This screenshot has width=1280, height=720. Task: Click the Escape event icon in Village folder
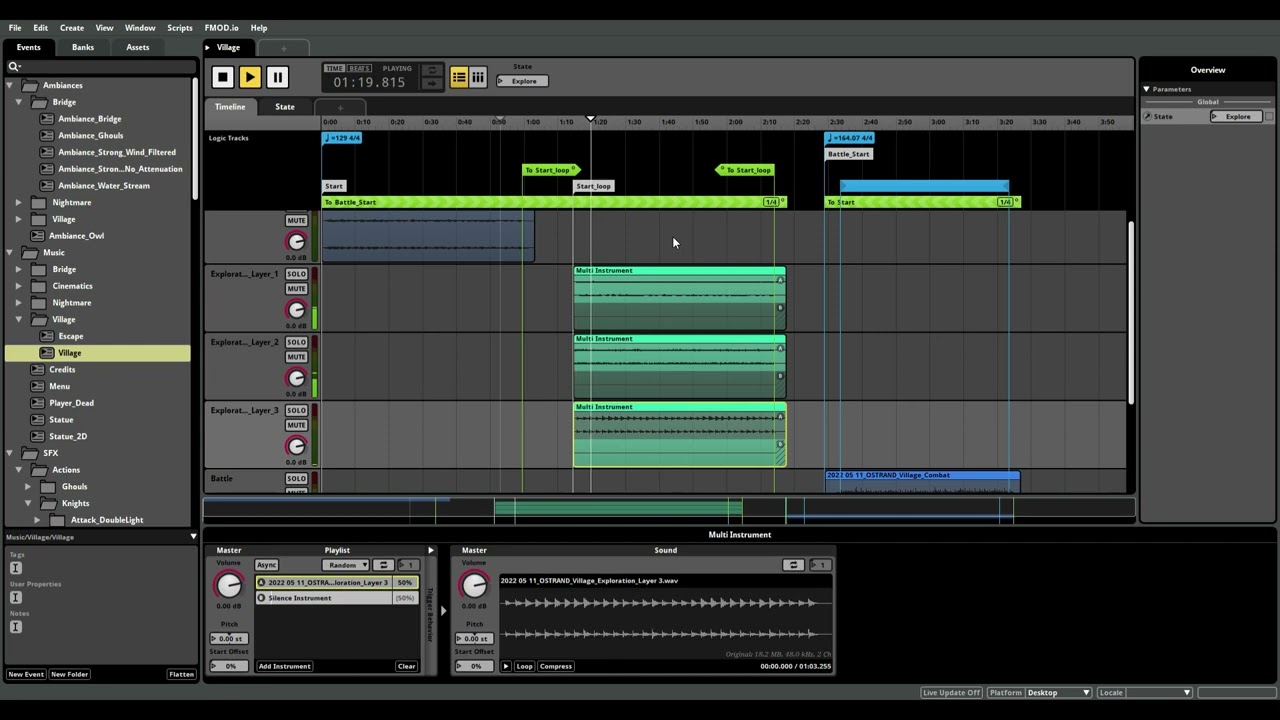point(47,336)
